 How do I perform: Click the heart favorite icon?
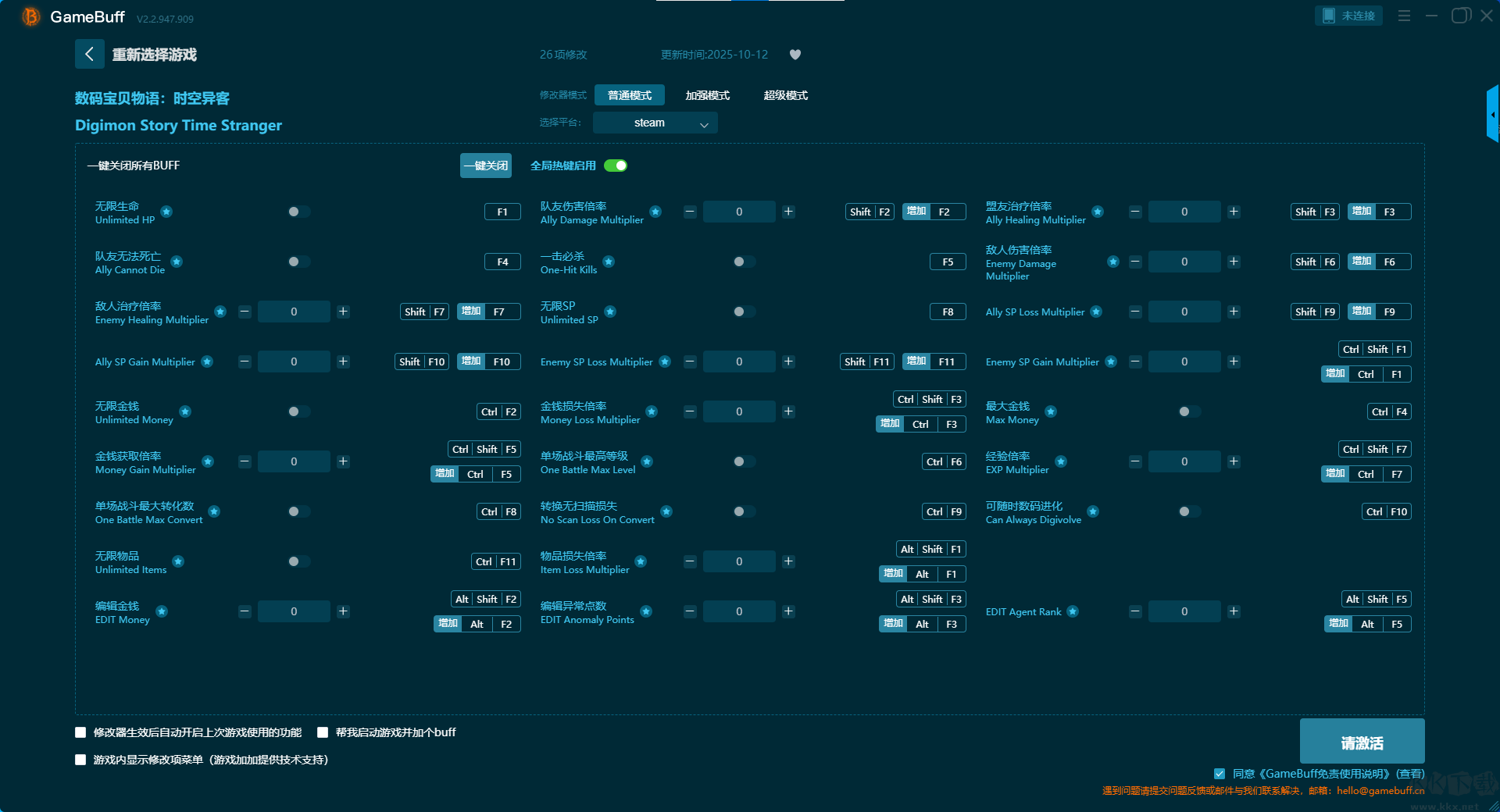click(x=795, y=55)
